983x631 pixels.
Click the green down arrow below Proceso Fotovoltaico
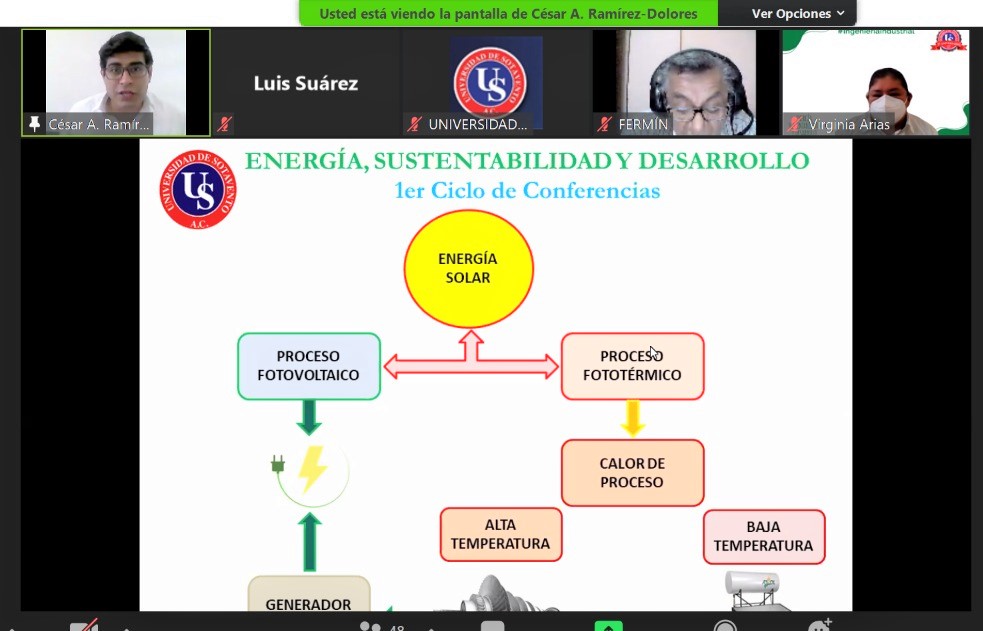(x=309, y=417)
